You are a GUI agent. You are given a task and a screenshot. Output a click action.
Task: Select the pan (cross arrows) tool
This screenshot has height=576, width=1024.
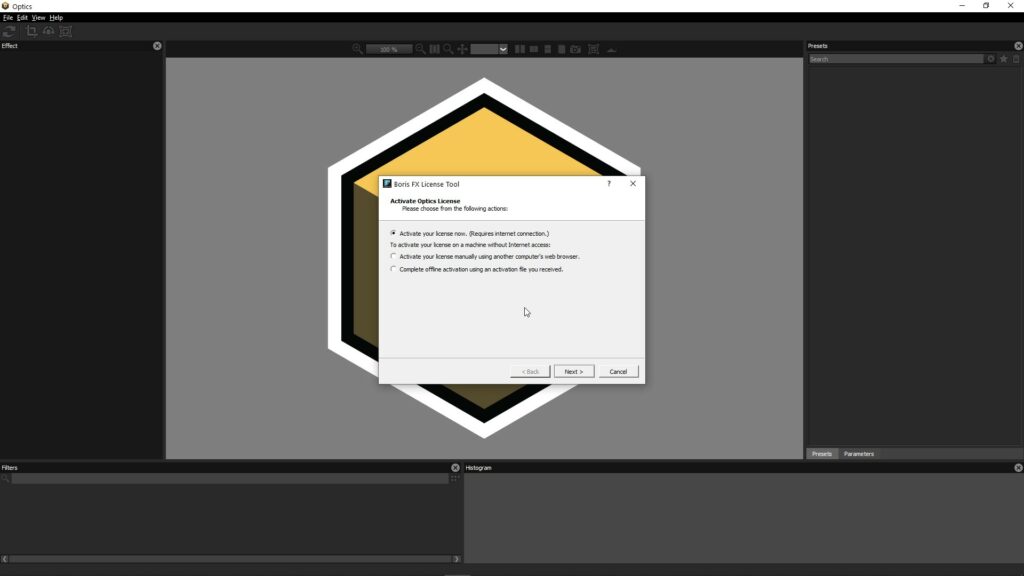(462, 49)
